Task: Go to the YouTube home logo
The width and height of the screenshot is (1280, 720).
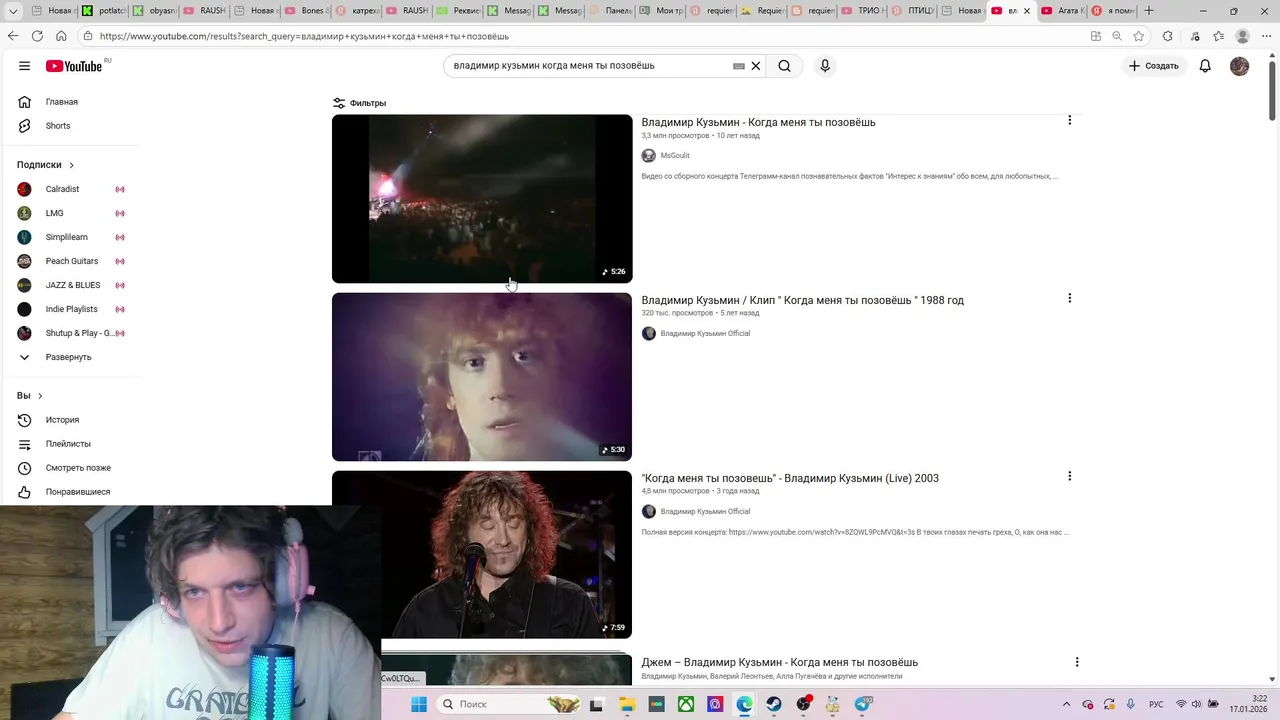Action: [x=74, y=66]
